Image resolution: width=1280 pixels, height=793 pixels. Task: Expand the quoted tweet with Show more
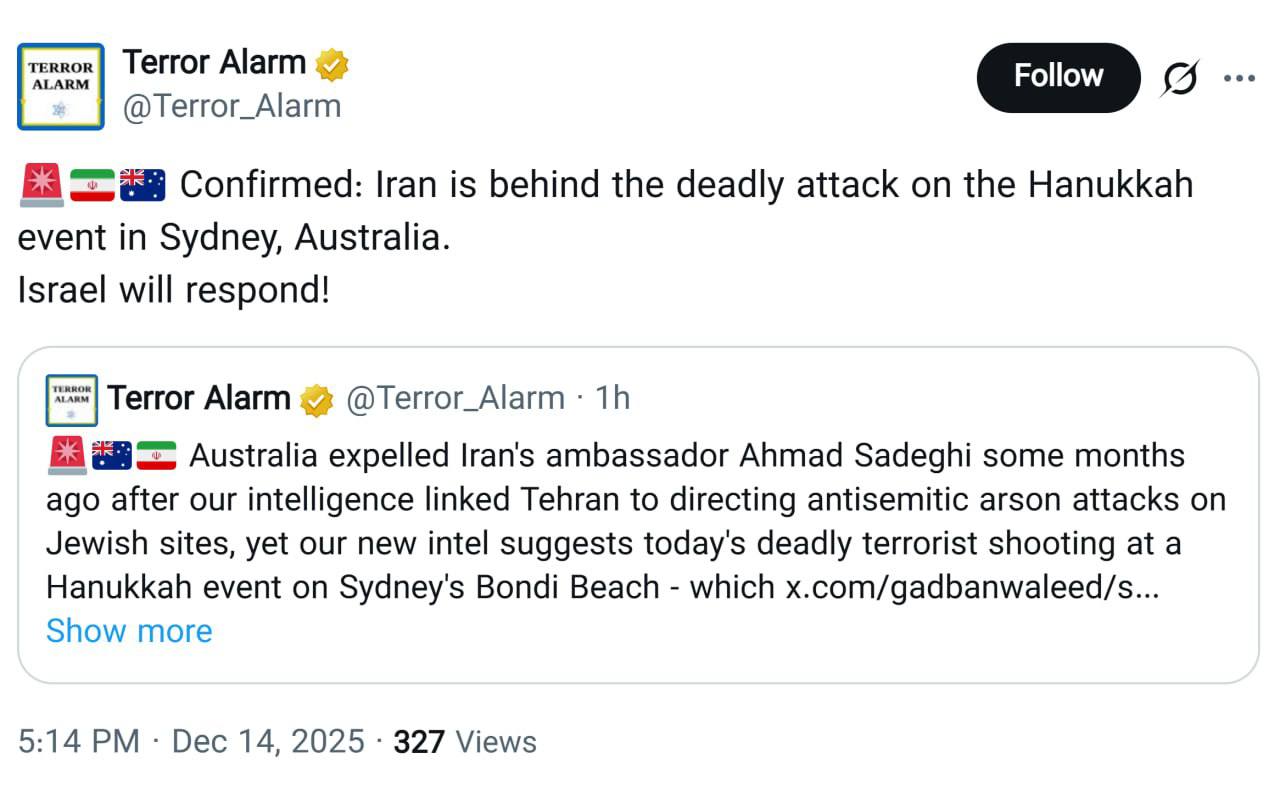coord(129,631)
